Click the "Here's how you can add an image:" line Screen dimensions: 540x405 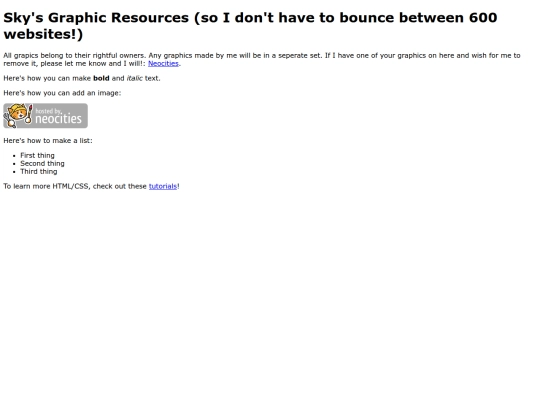(62, 93)
